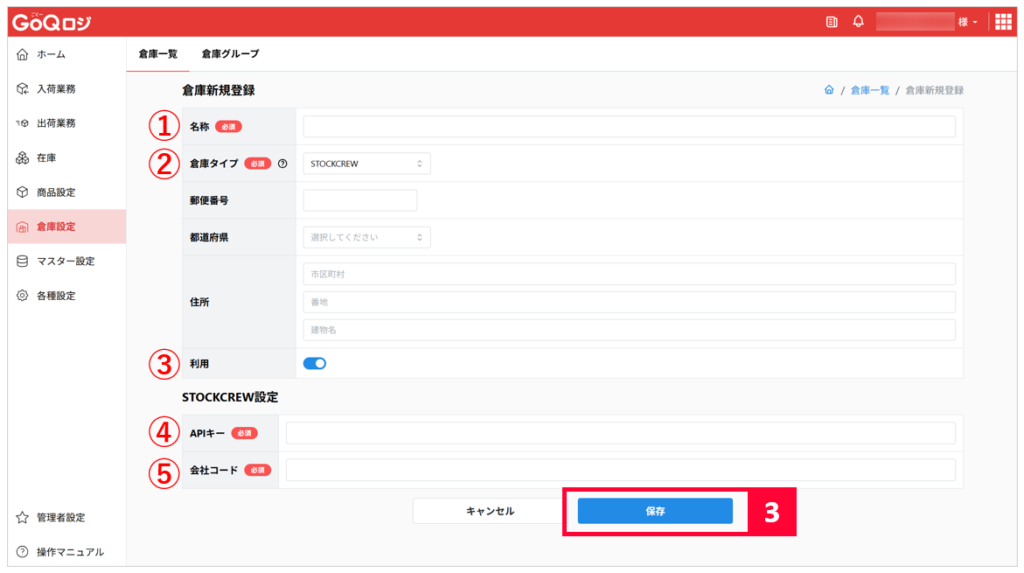1024x573 pixels.
Task: Focus the APIキー input field
Action: [620, 433]
